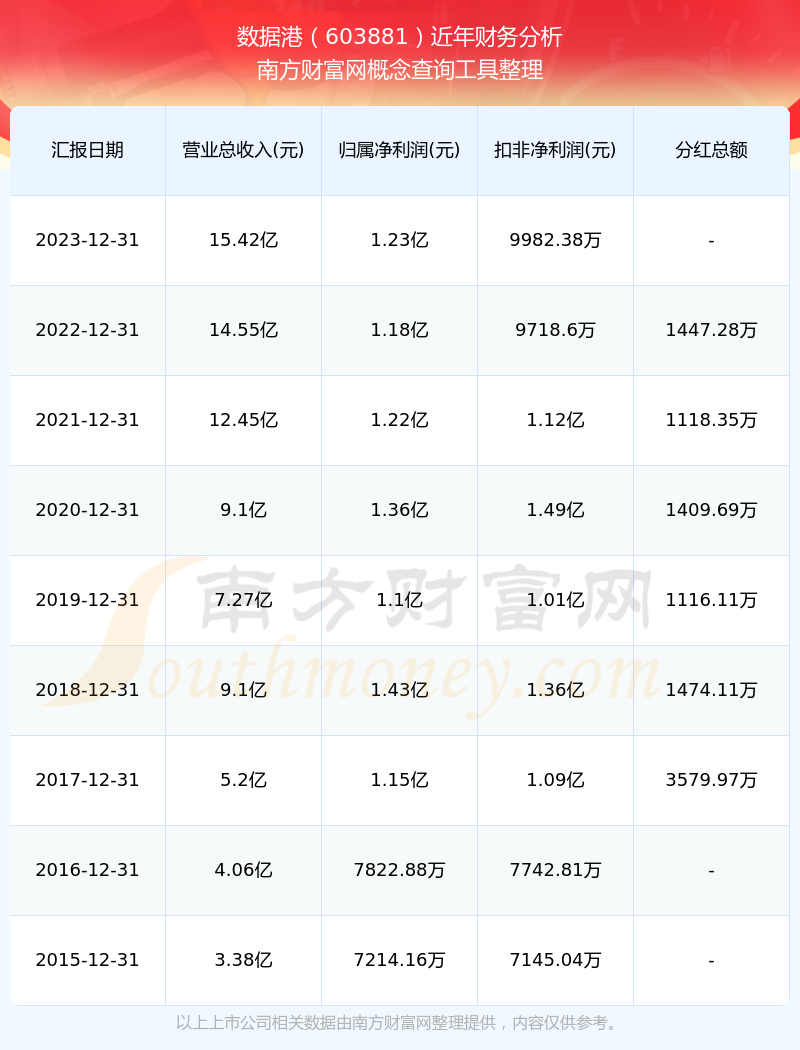Click the 9.1亿 revenue in the 2018 row
This screenshot has height=1050, width=800.
pyautogui.click(x=244, y=690)
